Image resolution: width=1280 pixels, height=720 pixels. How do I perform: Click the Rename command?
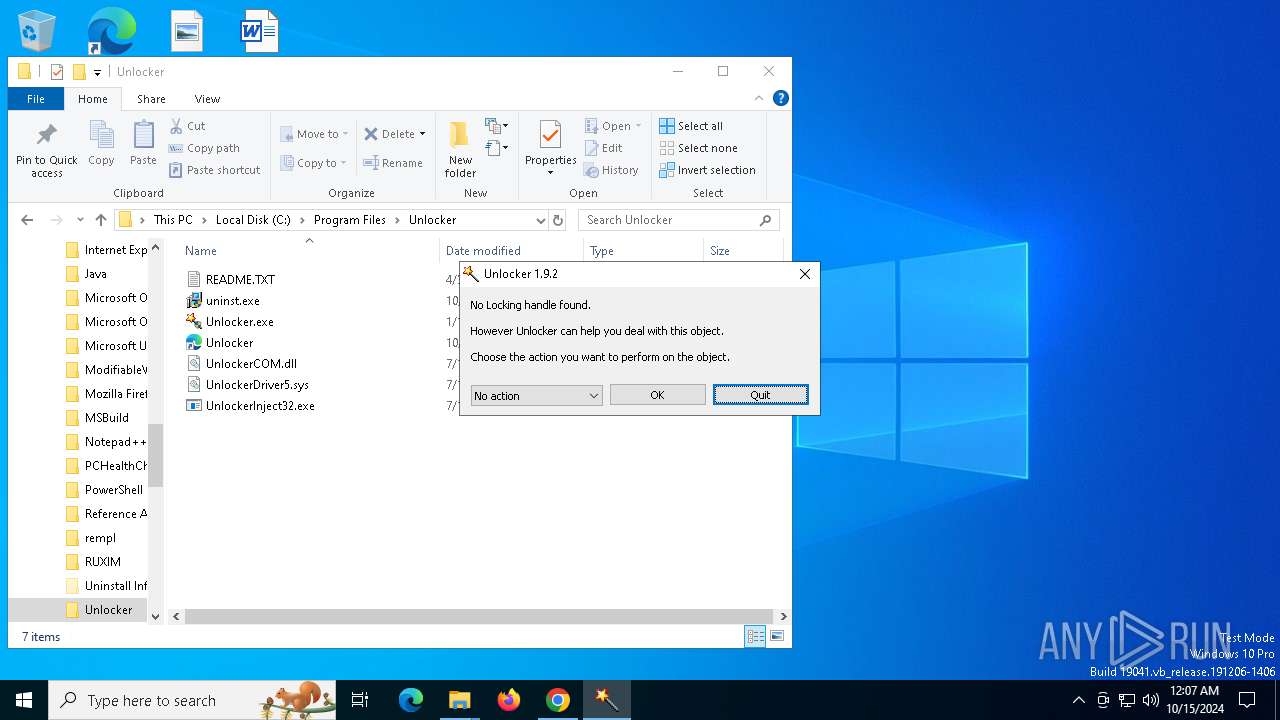coord(392,163)
